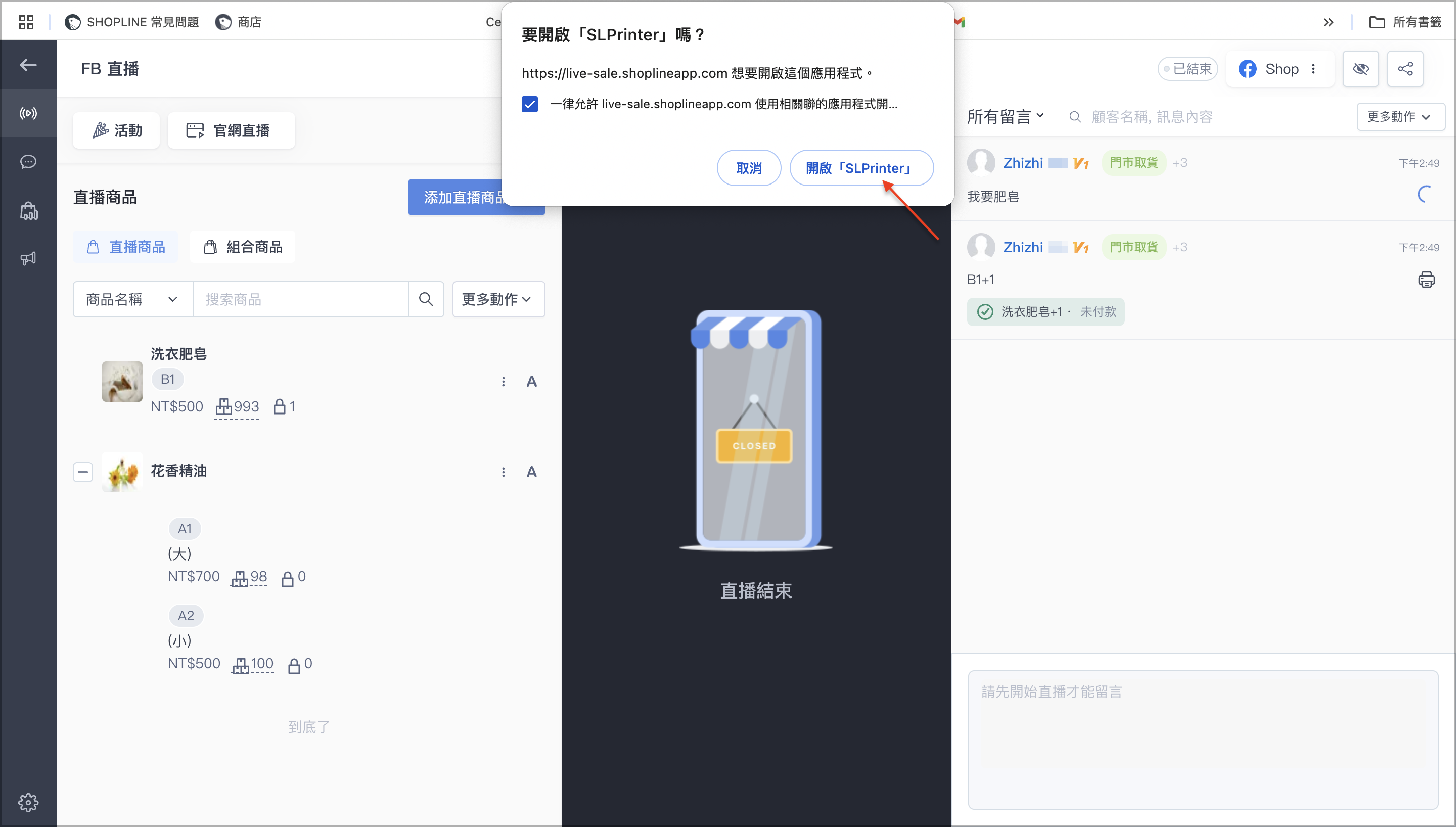Expand +3 tags on B1+1 comment
The image size is (1456, 827).
click(1180, 247)
